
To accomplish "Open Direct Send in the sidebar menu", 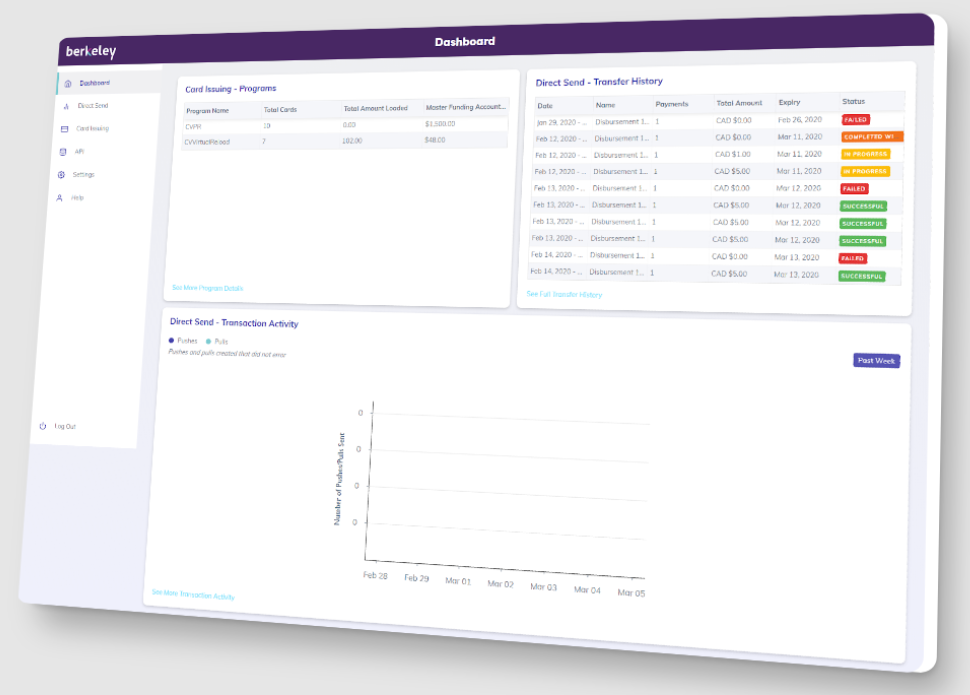I will 93,106.
